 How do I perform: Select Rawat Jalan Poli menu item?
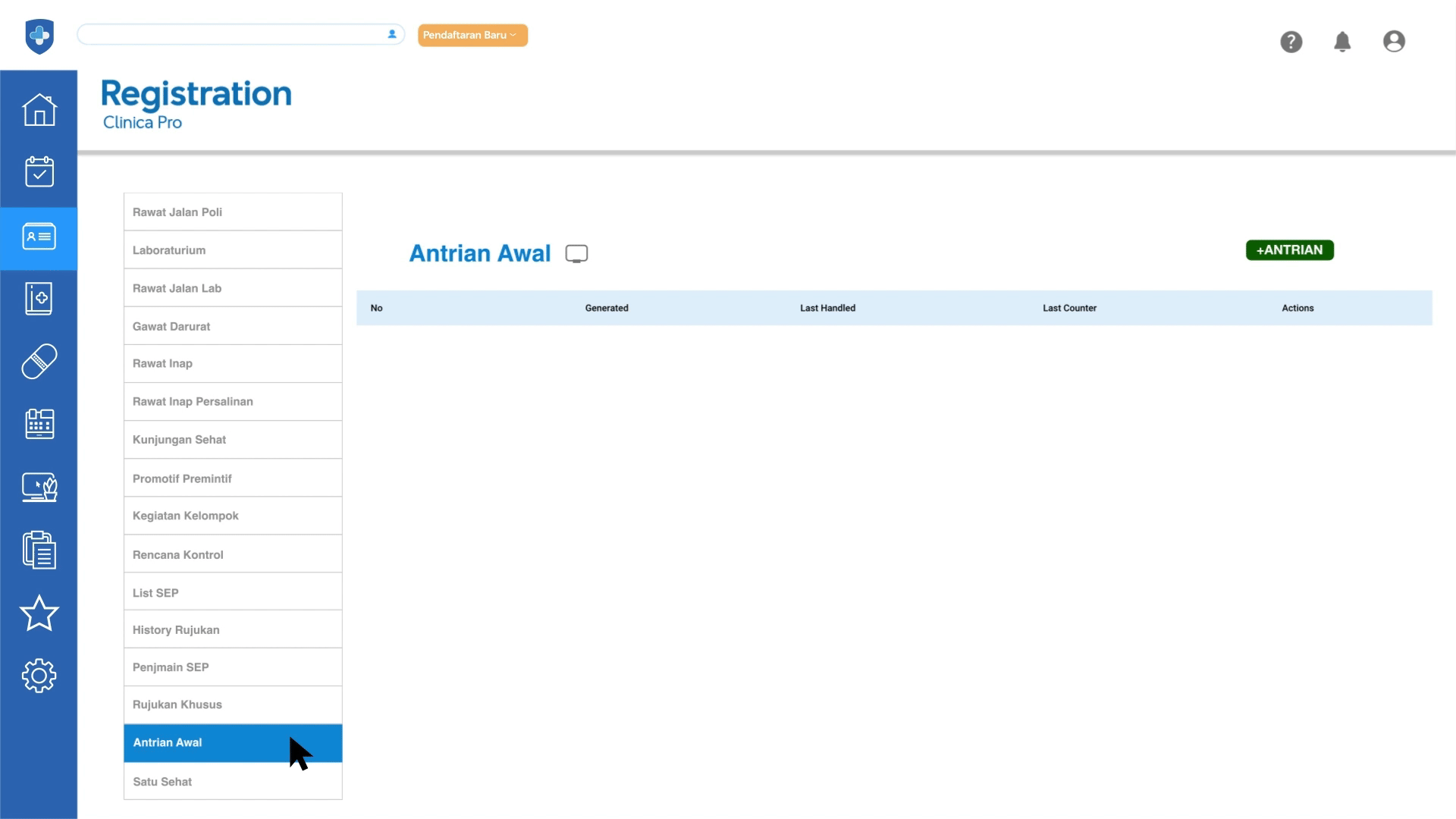click(x=232, y=212)
